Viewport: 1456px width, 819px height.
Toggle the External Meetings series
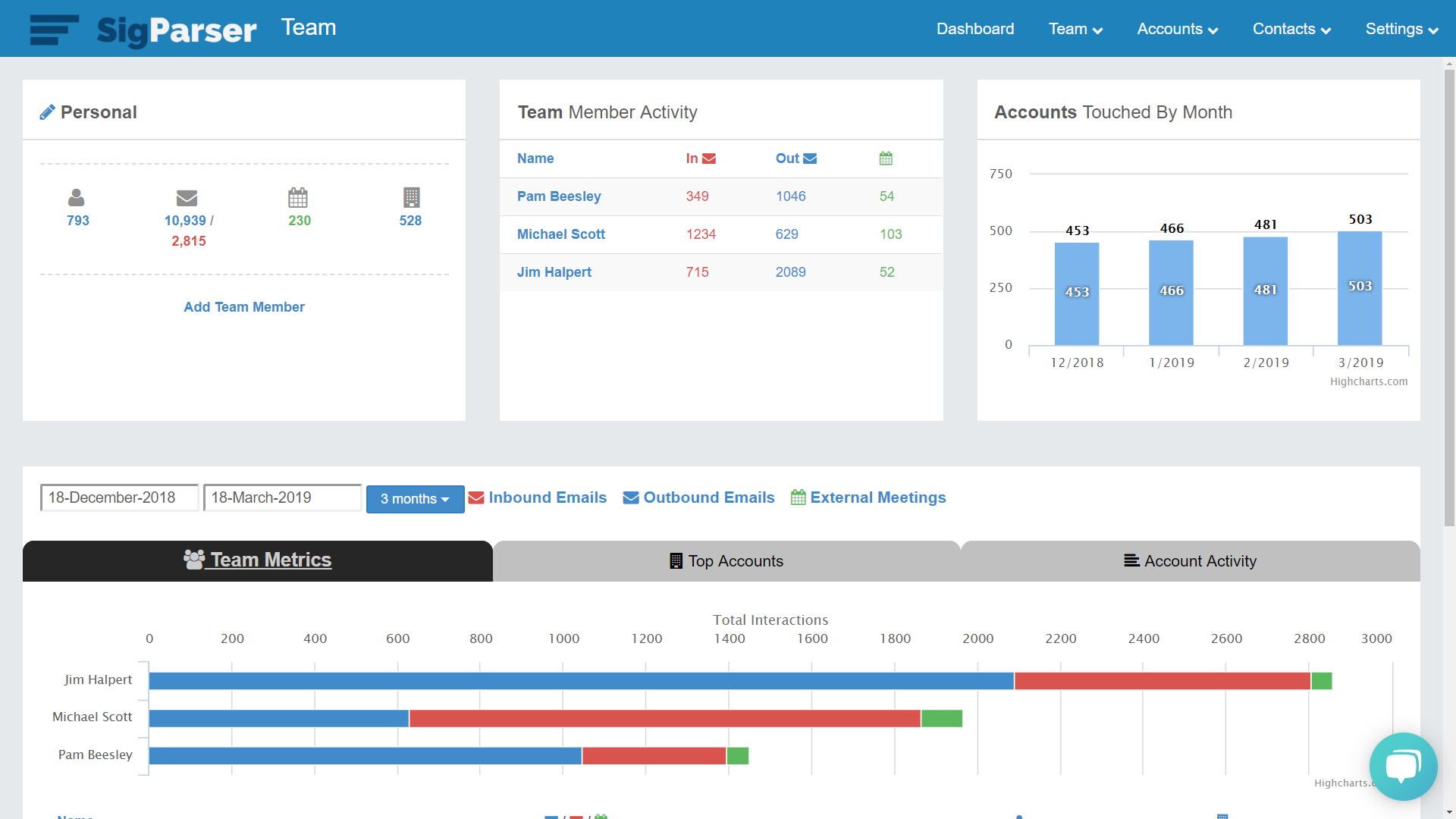[868, 497]
